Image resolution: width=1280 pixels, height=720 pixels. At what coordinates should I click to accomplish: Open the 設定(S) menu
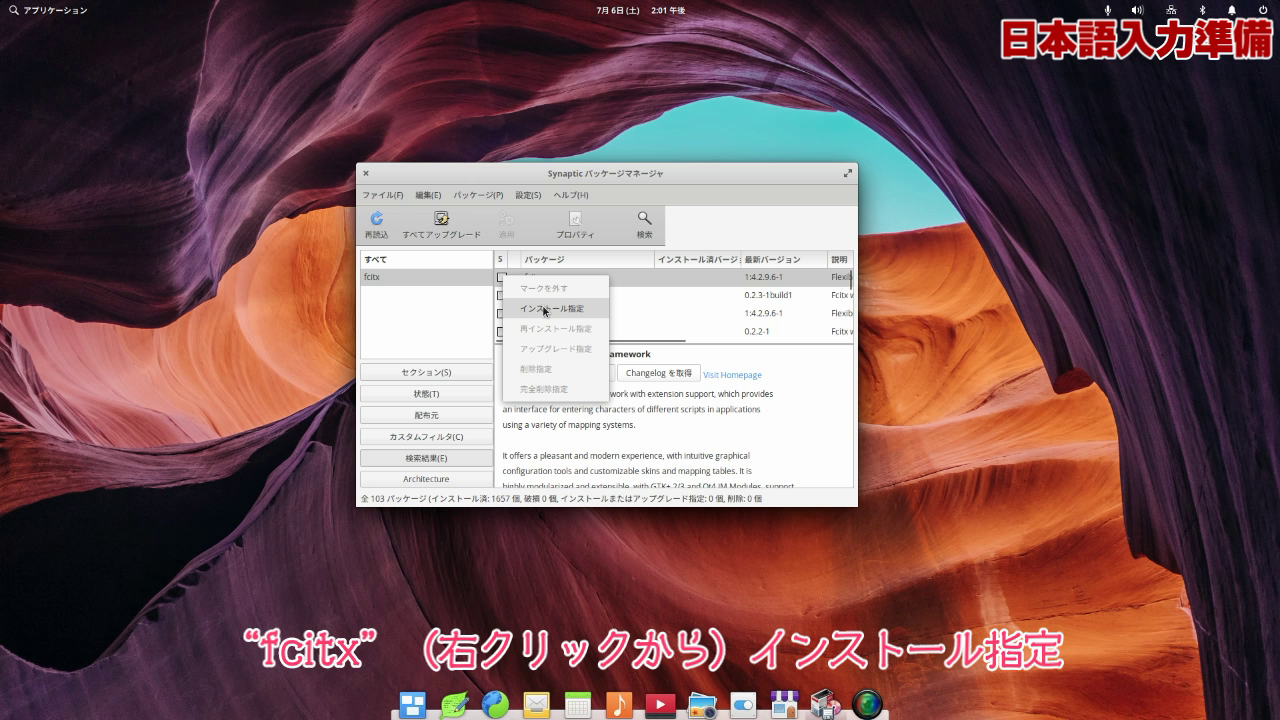528,195
